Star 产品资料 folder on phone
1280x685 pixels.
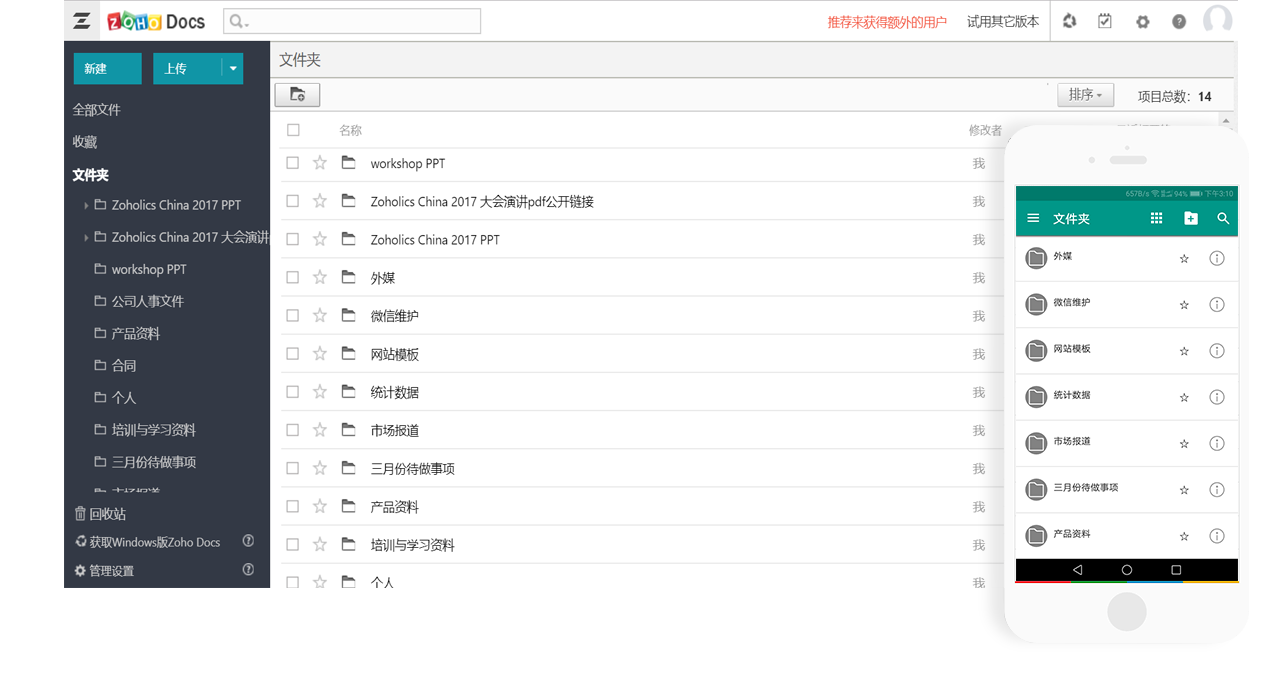coord(1184,537)
